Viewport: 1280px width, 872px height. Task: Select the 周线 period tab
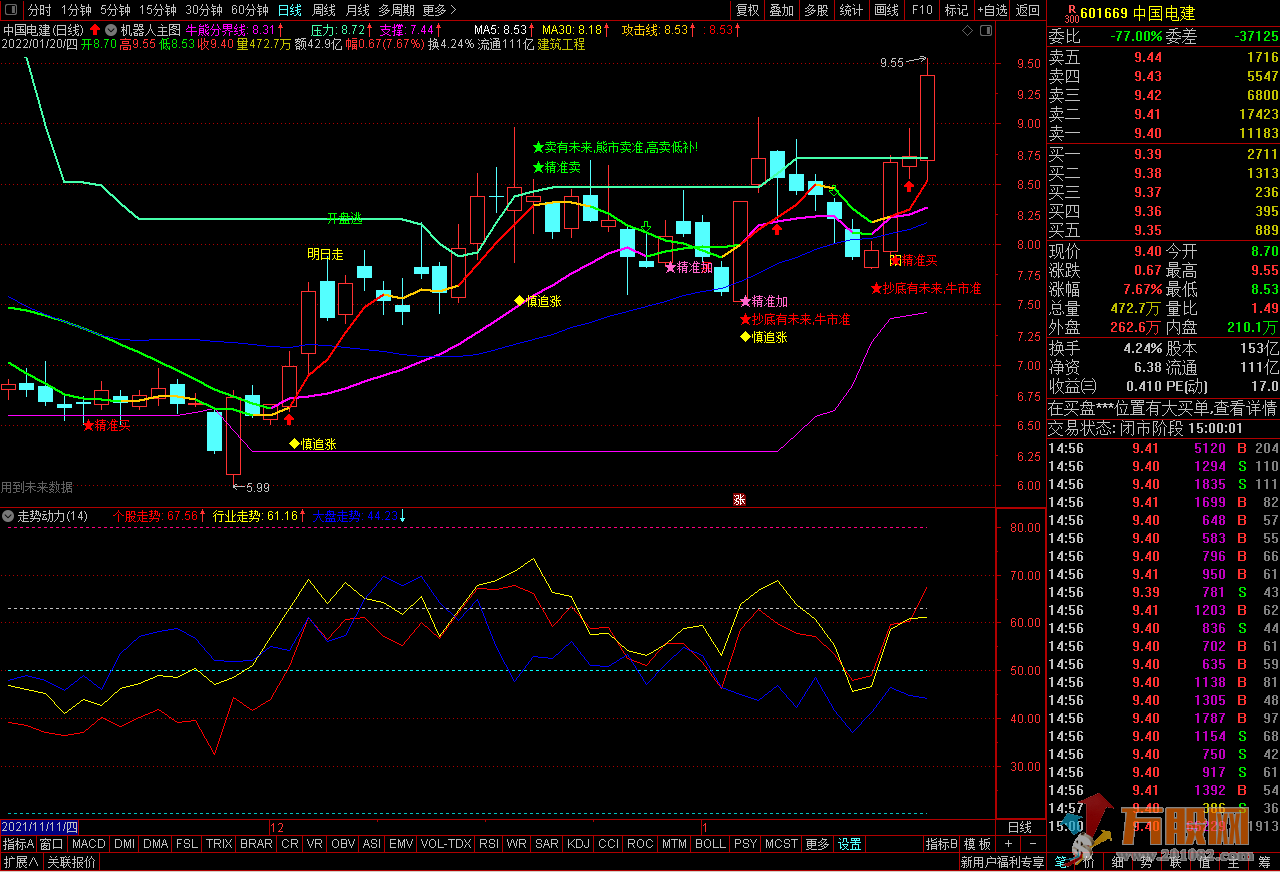coord(324,10)
